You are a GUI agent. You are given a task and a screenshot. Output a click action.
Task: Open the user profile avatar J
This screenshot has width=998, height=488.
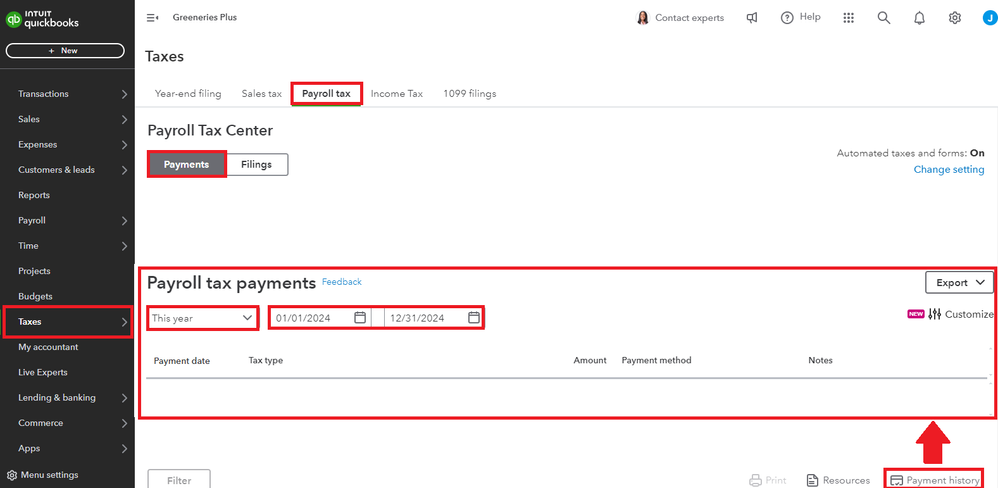point(990,18)
